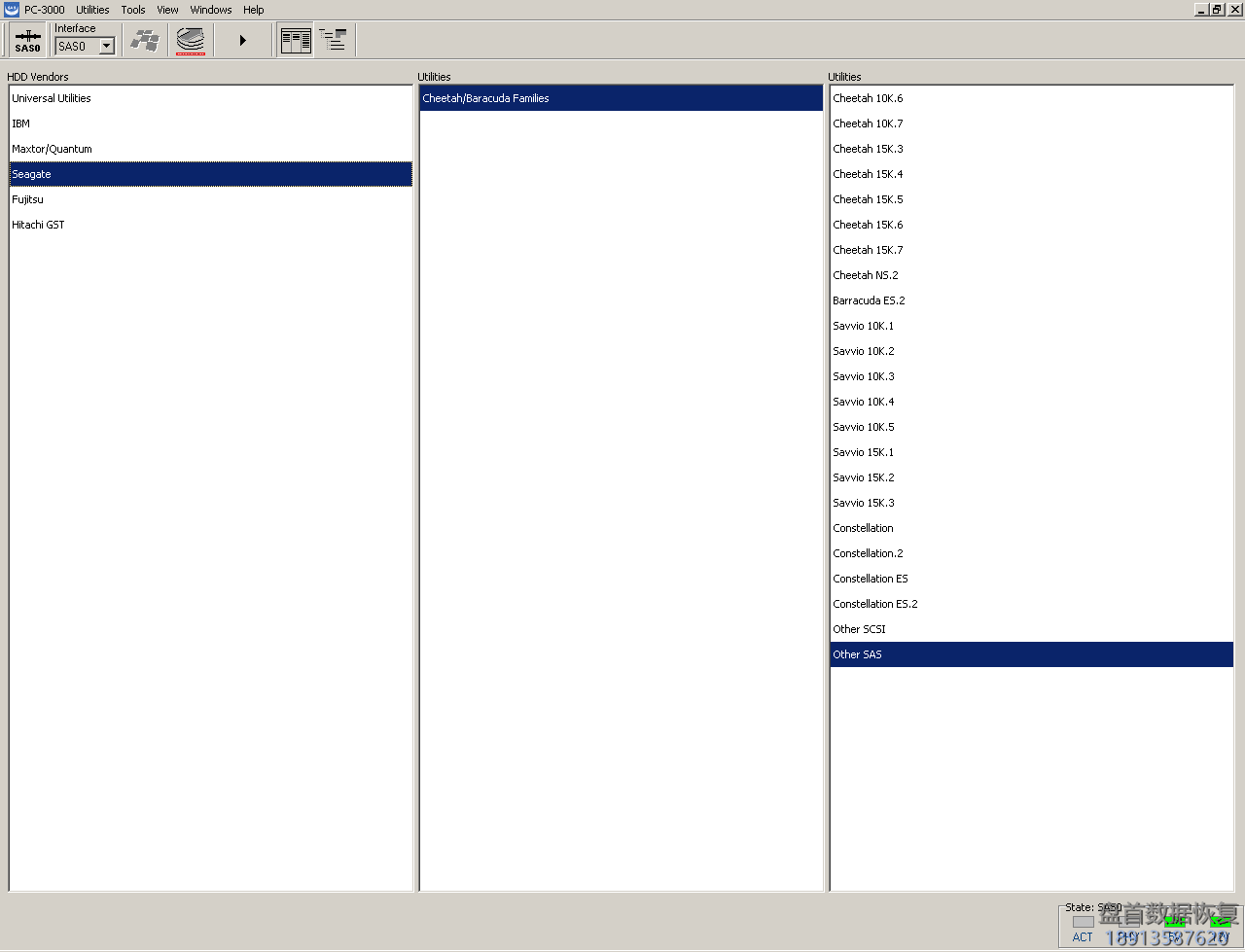Open the Tools menu
Image resolution: width=1245 pixels, height=952 pixels.
tap(133, 10)
